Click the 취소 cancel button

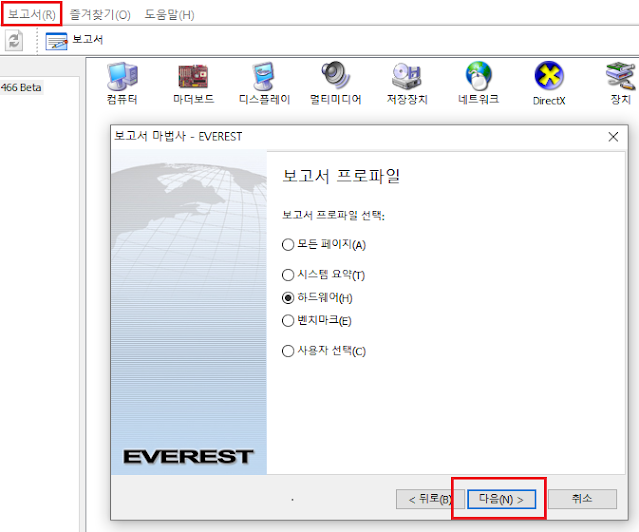click(x=582, y=499)
